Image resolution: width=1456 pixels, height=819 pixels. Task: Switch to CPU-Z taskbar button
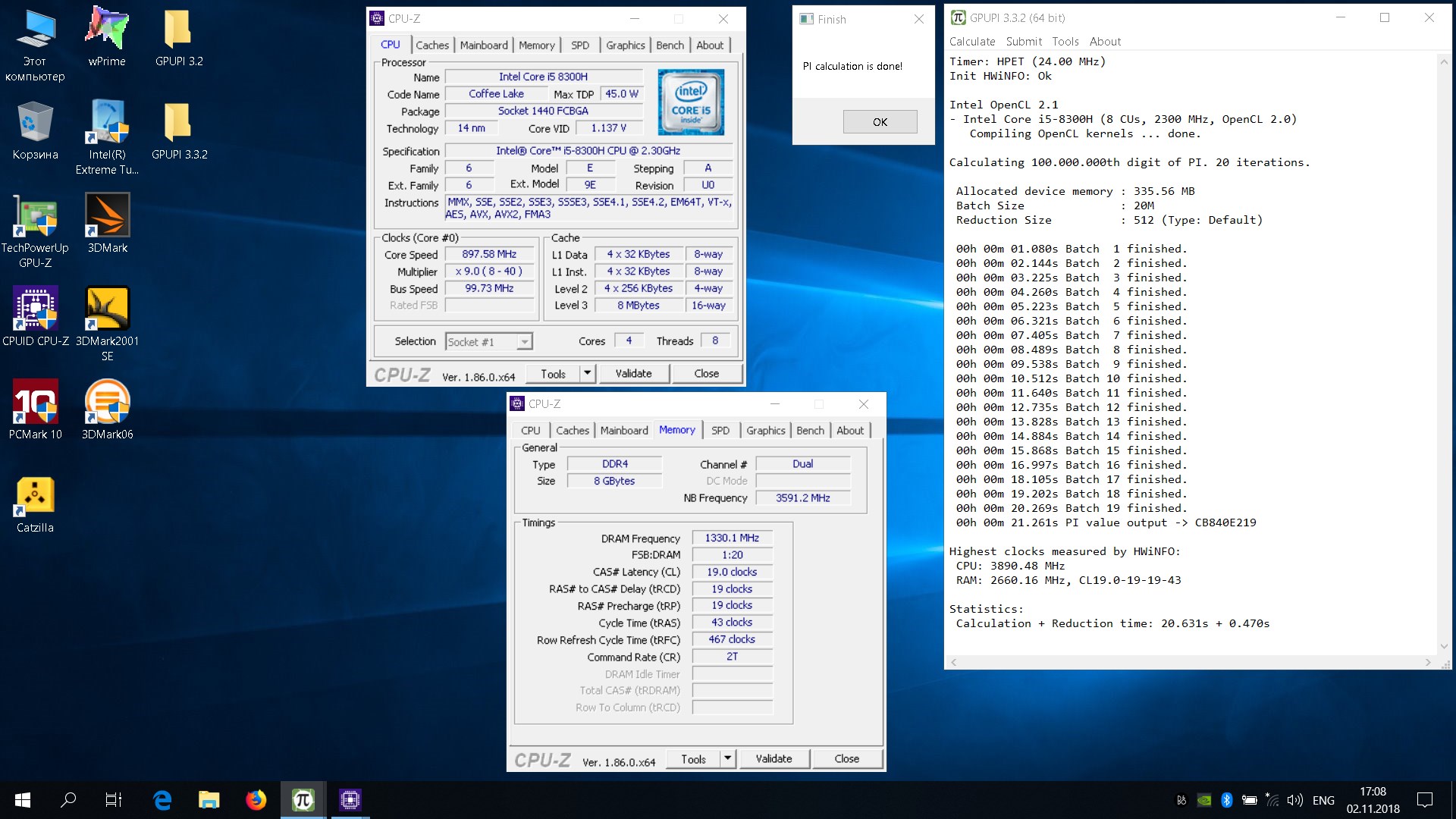point(350,800)
